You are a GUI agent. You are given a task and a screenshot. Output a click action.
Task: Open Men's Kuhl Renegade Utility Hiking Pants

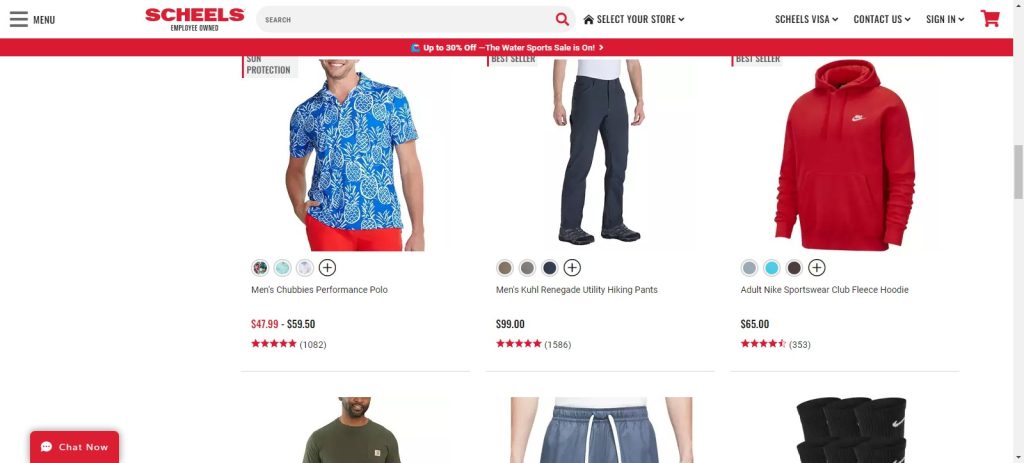coord(577,290)
